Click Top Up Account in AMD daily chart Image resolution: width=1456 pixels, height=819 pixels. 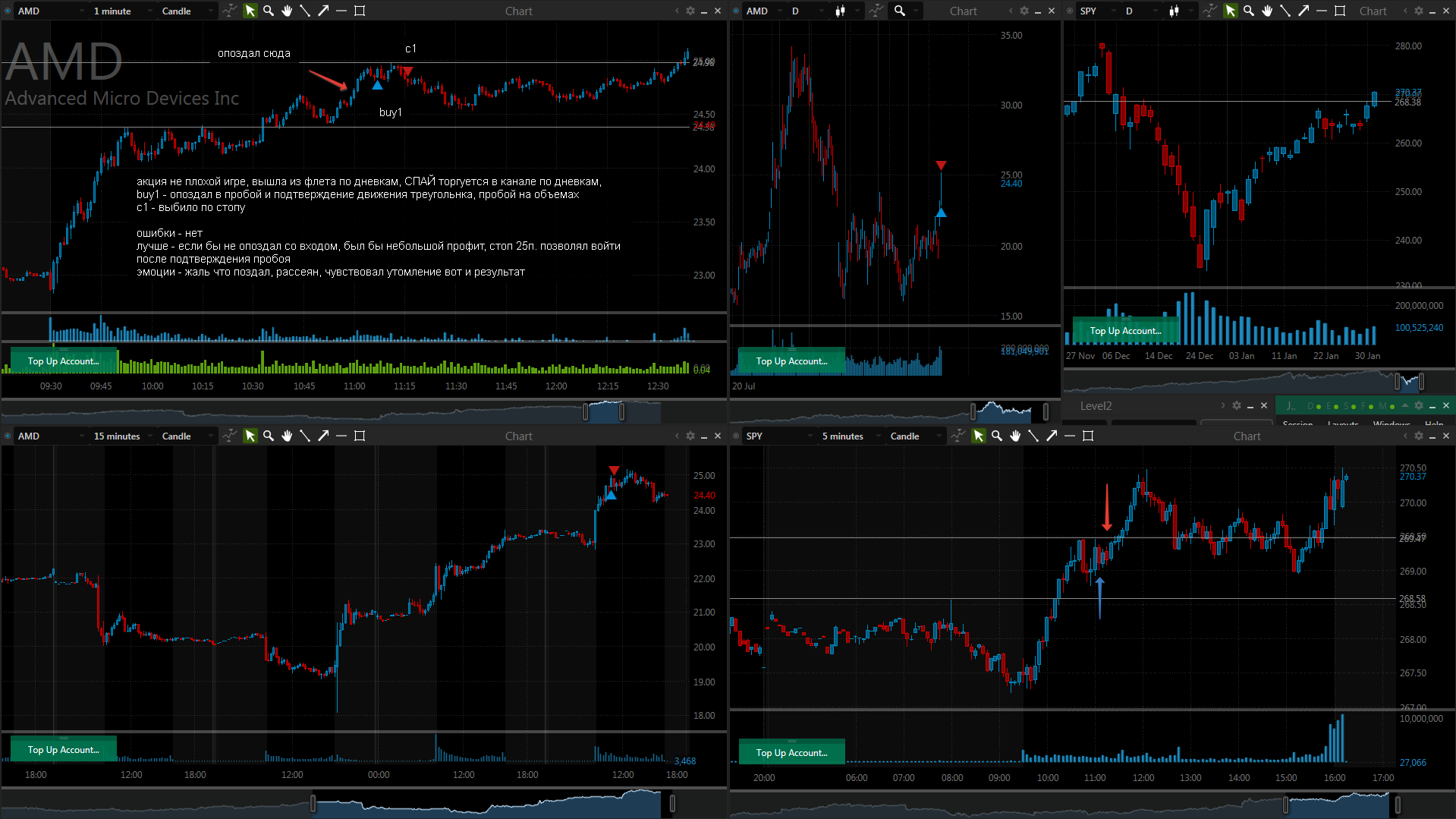[791, 361]
